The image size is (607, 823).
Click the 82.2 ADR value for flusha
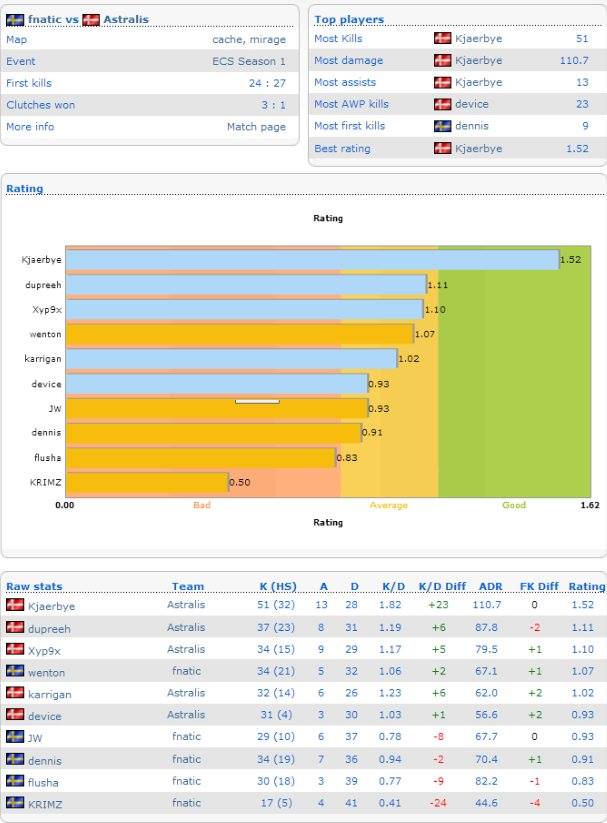(486, 781)
